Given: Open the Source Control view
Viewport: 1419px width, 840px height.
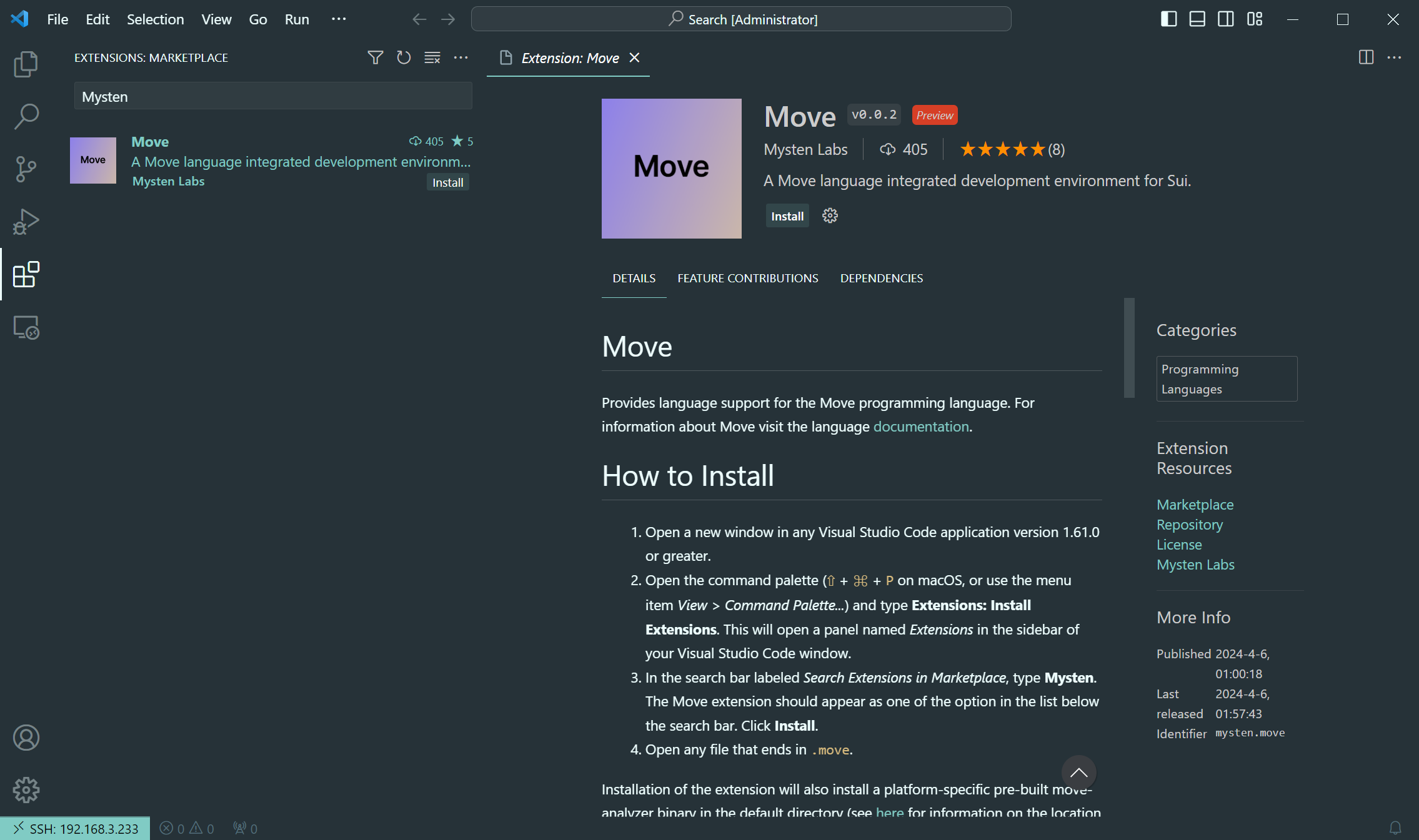Looking at the screenshot, I should pos(26,169).
